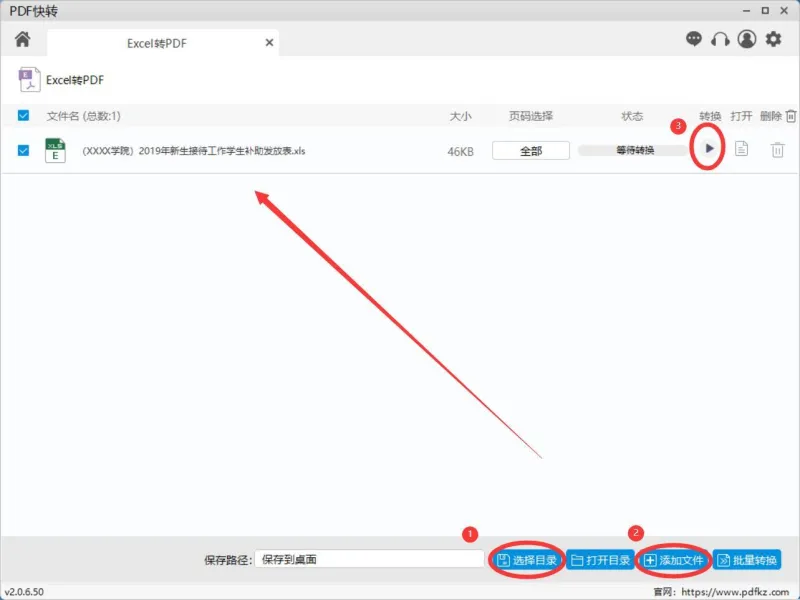Delete the xls file row trash icon
Viewport: 800px width, 600px height.
click(778, 150)
